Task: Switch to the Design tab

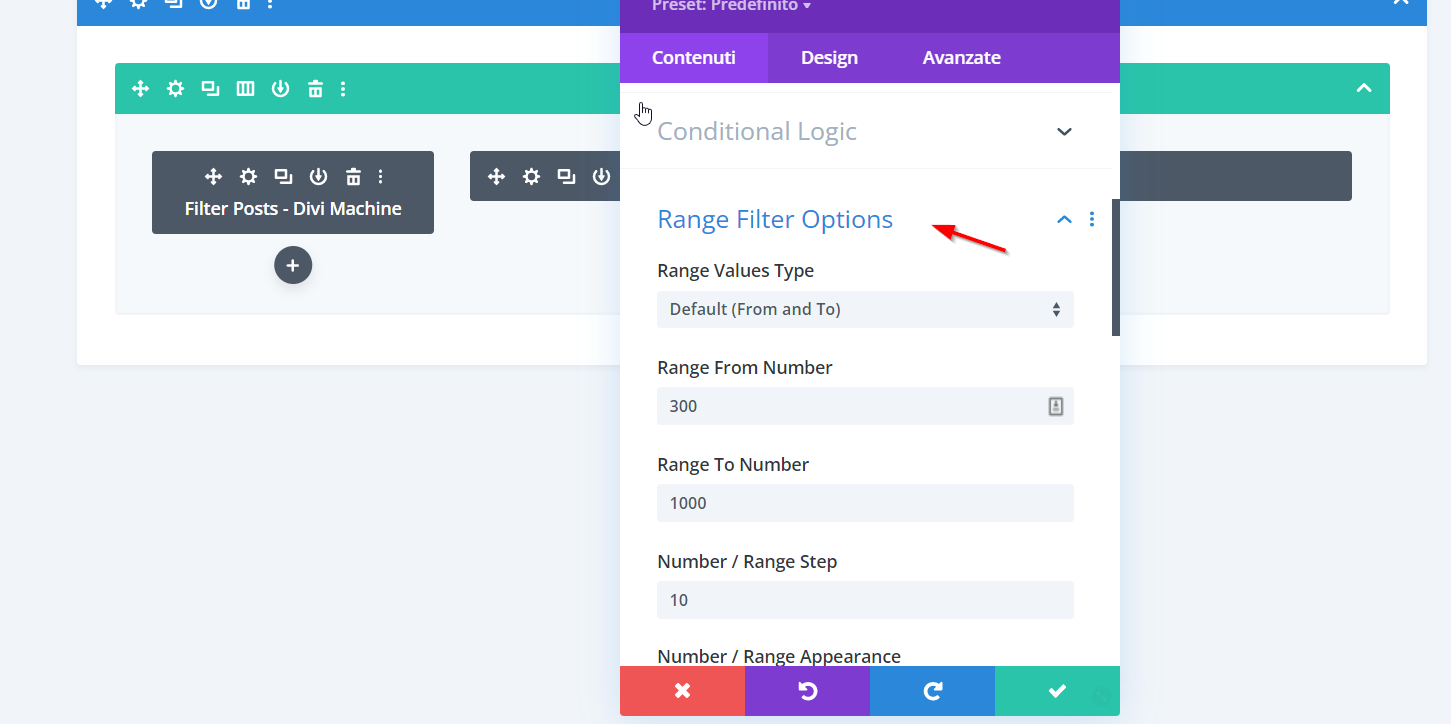Action: point(829,58)
